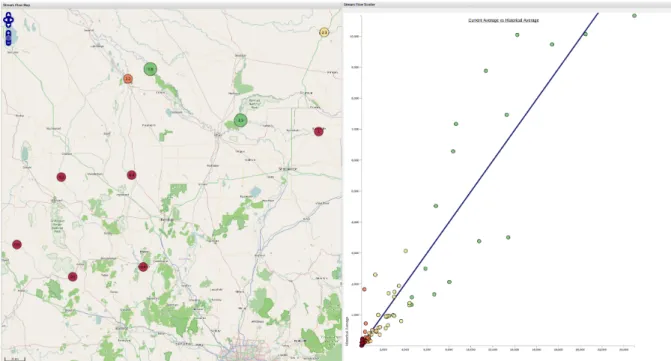Viewport: 671px width, 361px height.
Task: Select the lowest red marker on the map
Action: click(72, 277)
